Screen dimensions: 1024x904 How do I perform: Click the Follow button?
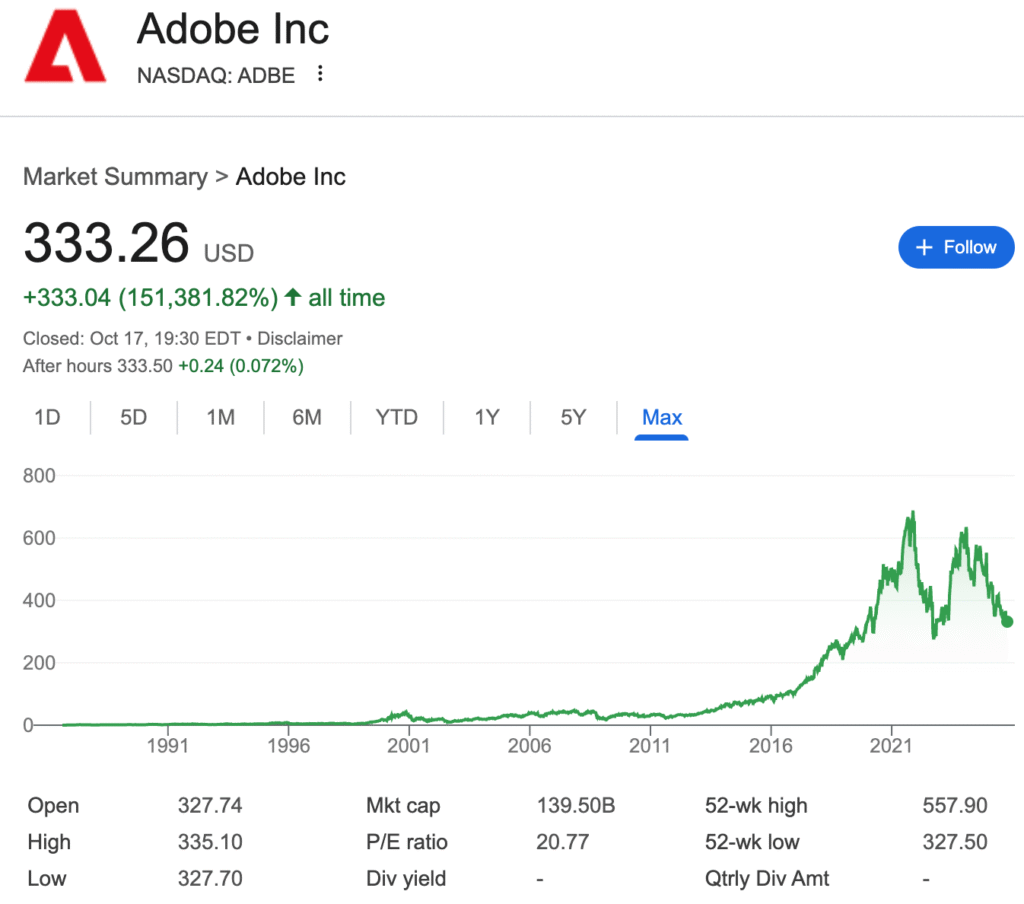pos(955,247)
